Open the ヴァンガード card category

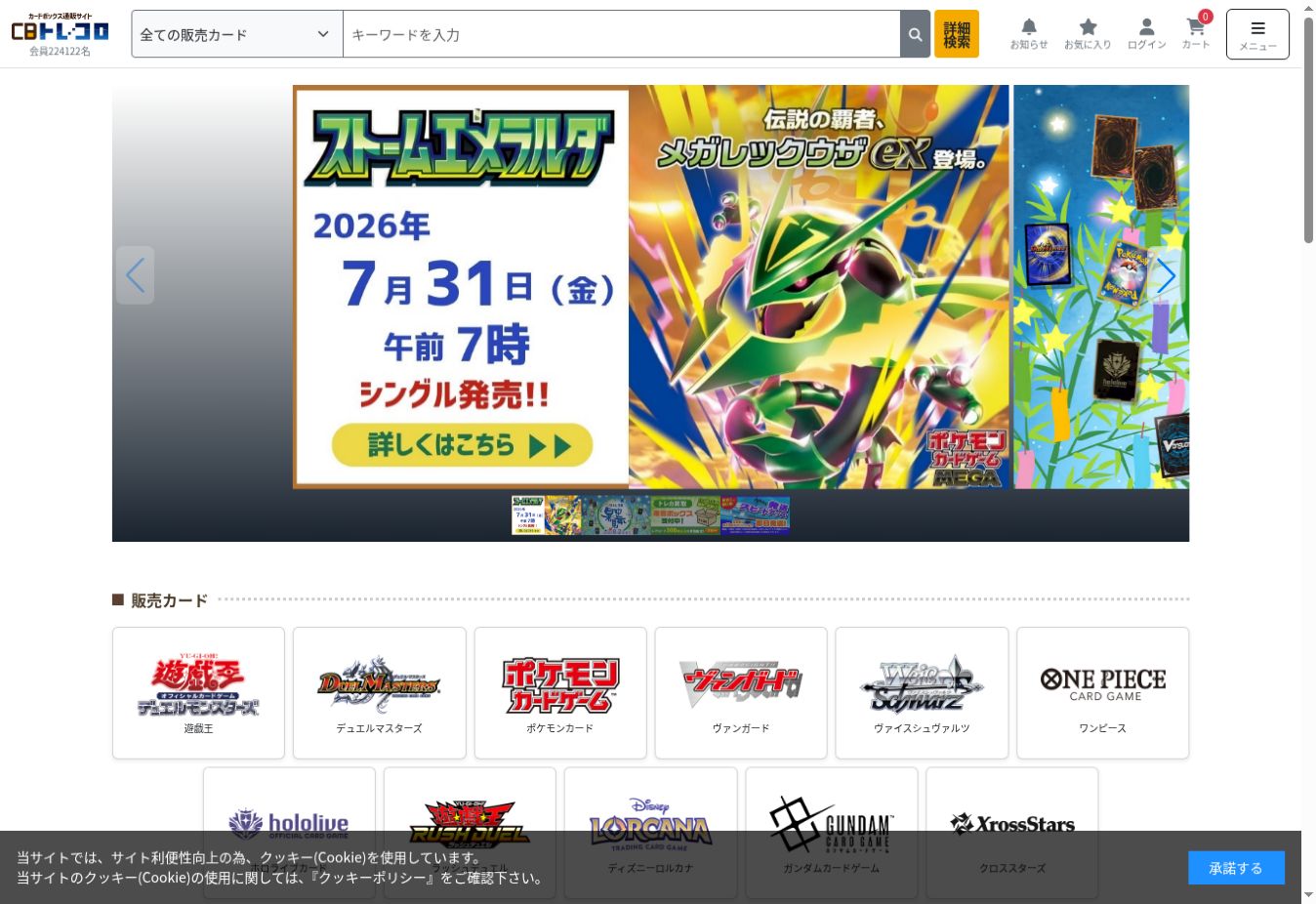coord(741,693)
